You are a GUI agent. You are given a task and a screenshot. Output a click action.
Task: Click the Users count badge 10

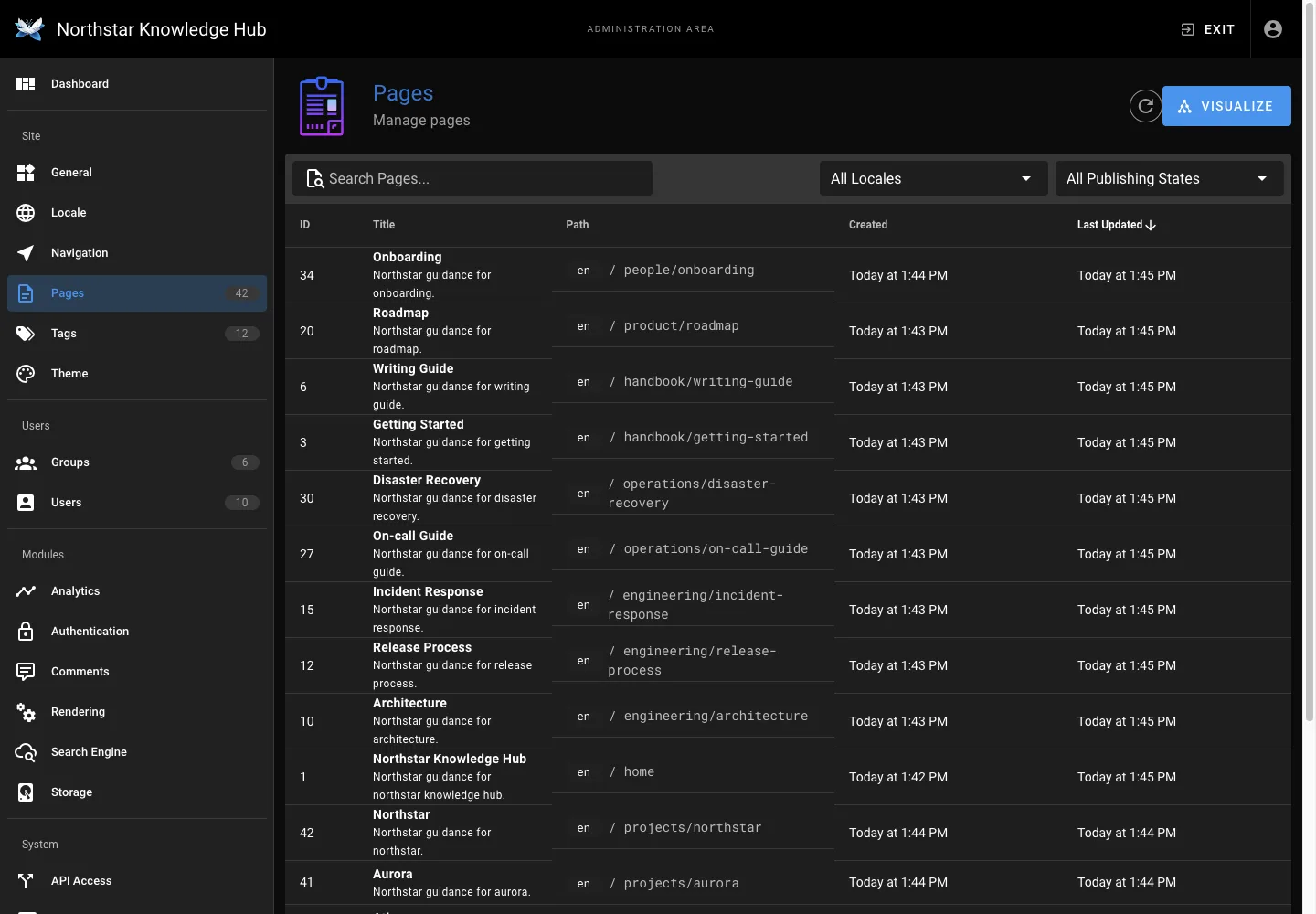tap(241, 503)
